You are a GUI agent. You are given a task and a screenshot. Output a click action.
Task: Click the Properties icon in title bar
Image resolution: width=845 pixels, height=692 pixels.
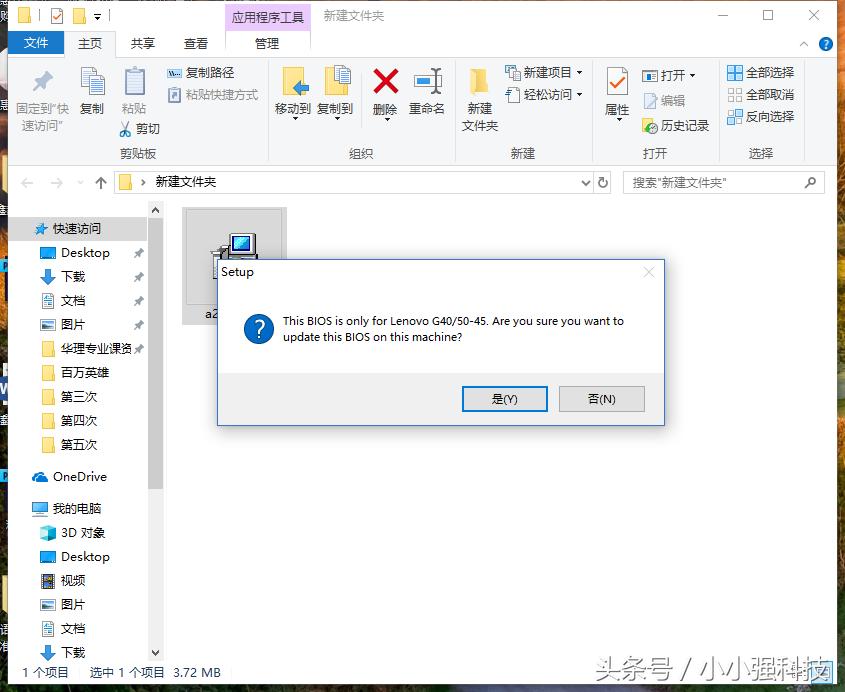click(57, 16)
